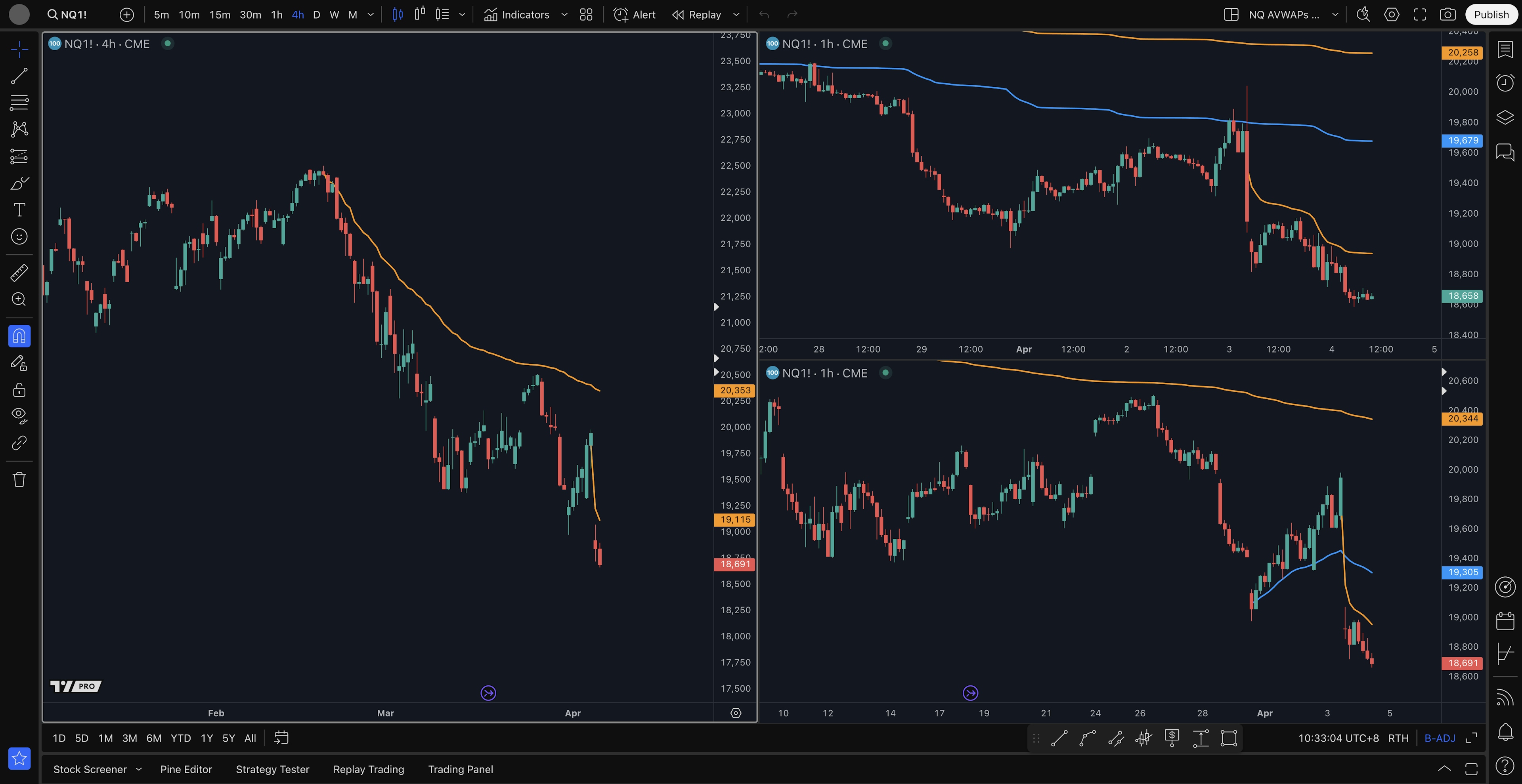The width and height of the screenshot is (1522, 784).
Task: Click the trash remove drawings icon
Action: (x=19, y=479)
